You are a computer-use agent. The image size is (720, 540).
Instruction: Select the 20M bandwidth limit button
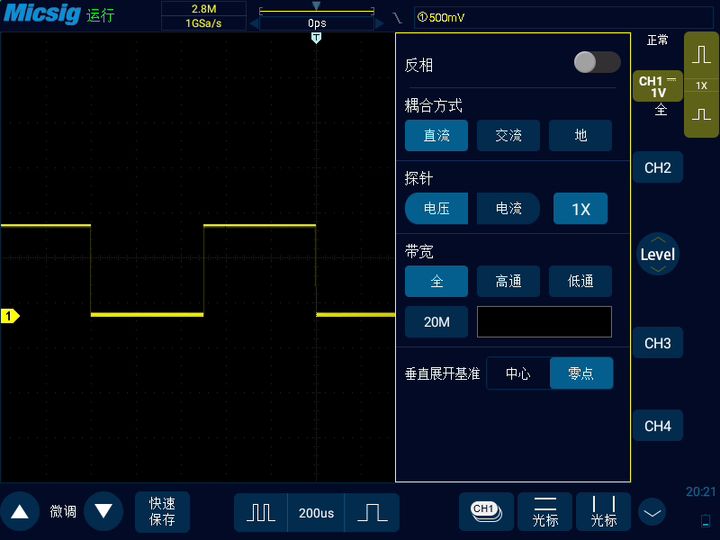436,322
